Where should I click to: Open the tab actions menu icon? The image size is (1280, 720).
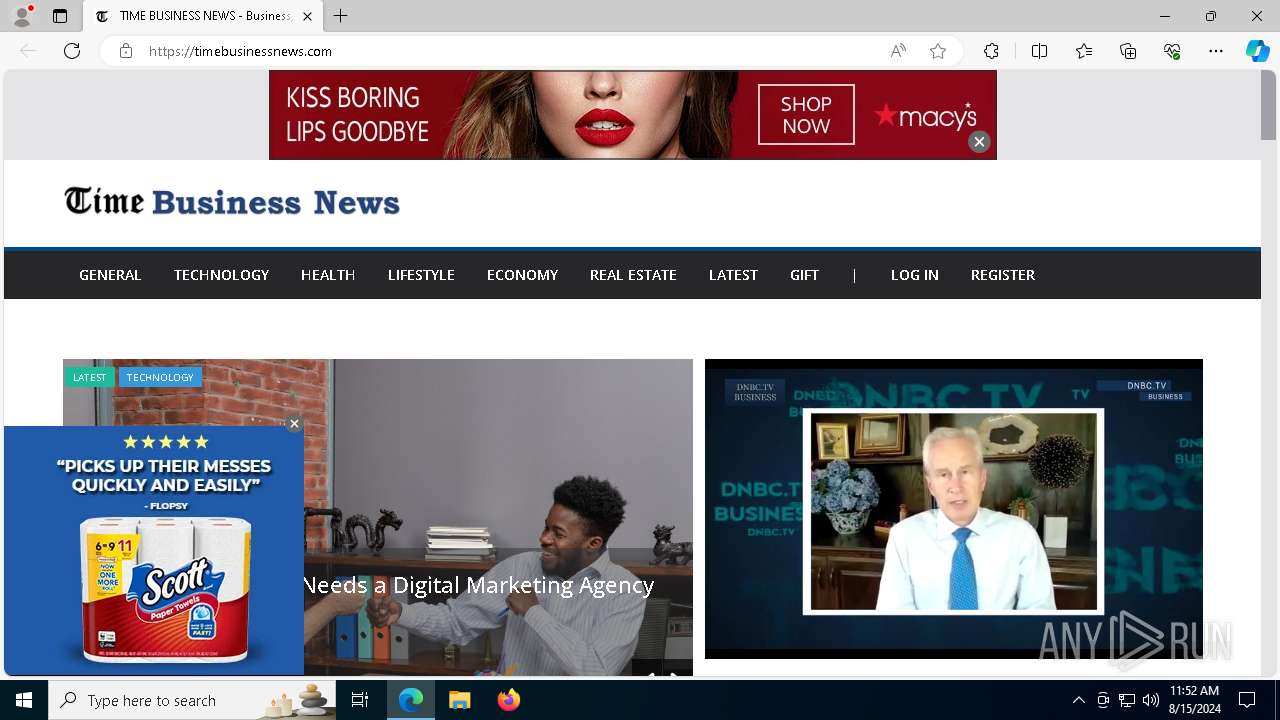pos(60,16)
